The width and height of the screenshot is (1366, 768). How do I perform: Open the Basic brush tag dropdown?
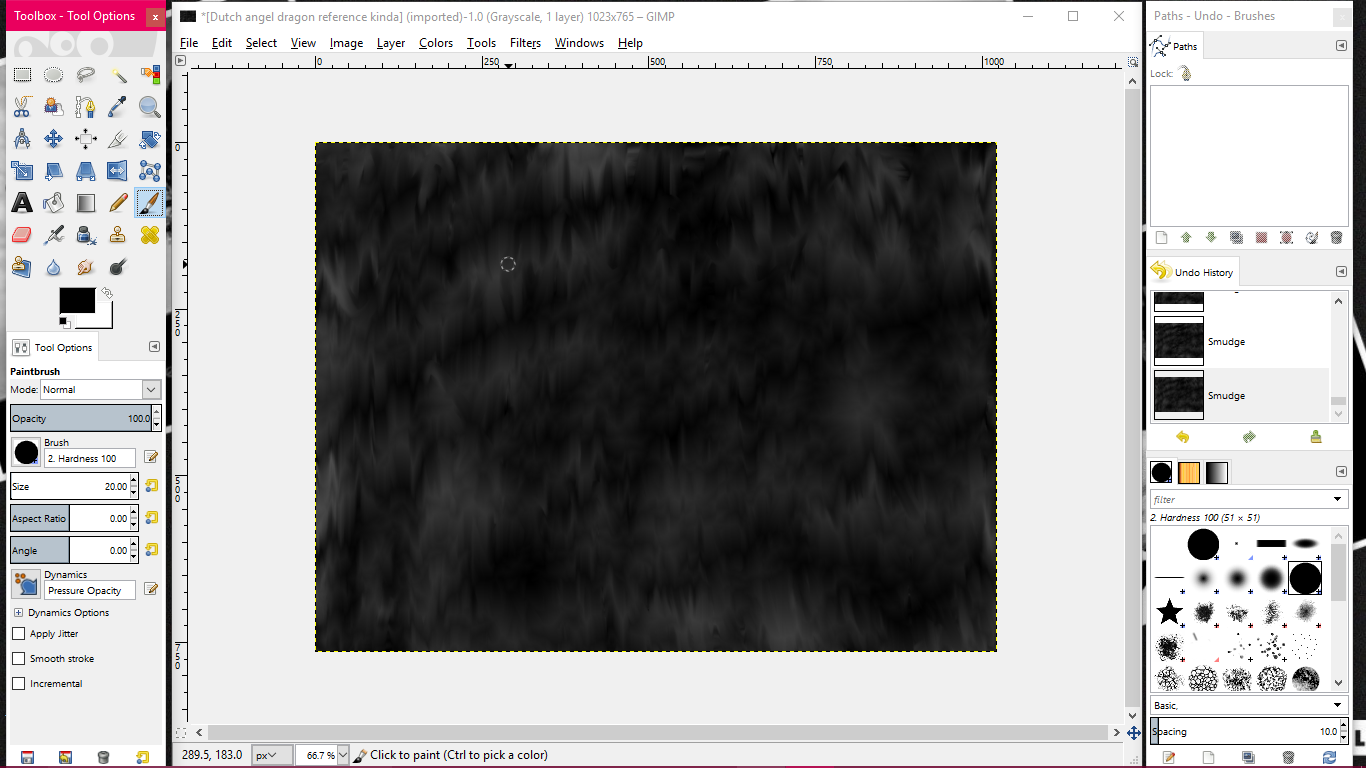[x=1249, y=706]
